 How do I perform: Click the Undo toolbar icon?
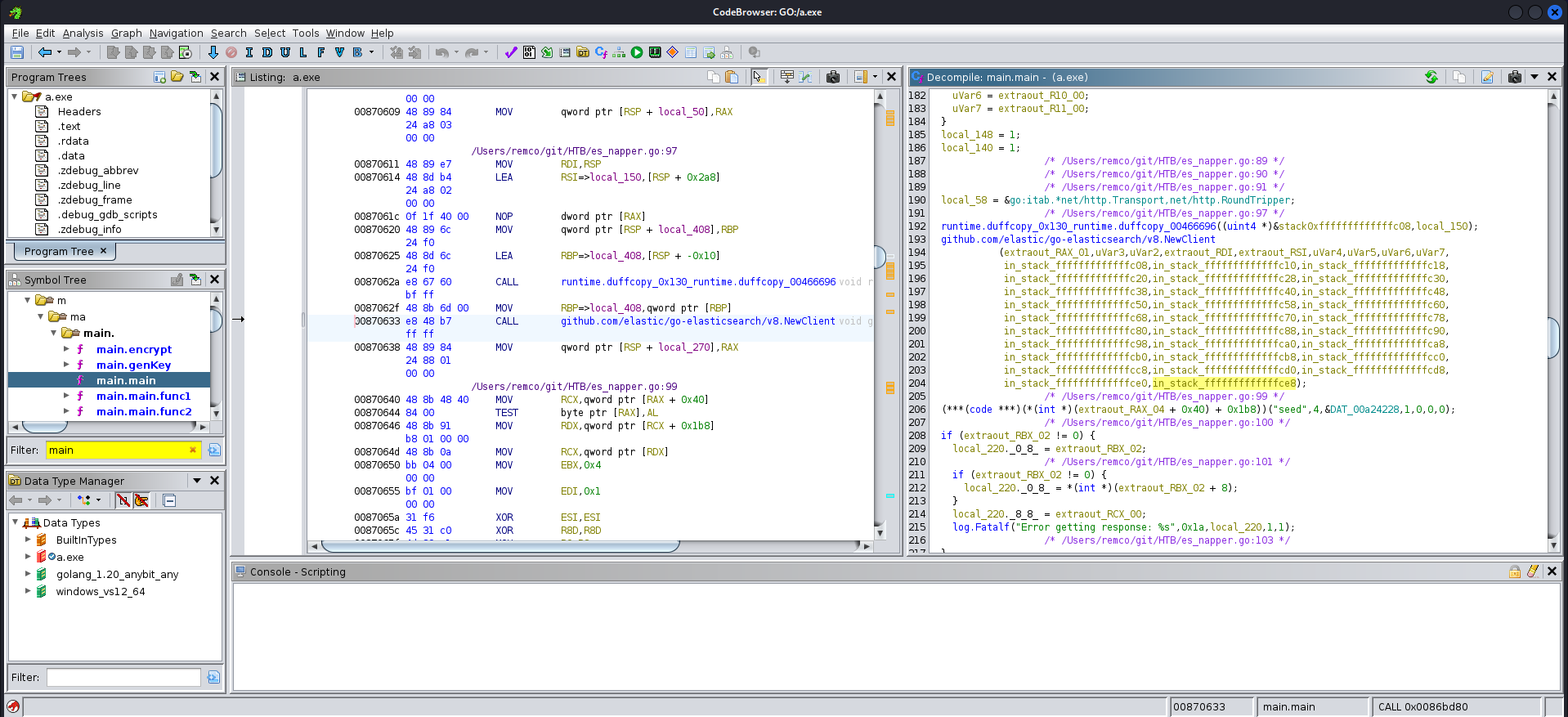click(442, 52)
